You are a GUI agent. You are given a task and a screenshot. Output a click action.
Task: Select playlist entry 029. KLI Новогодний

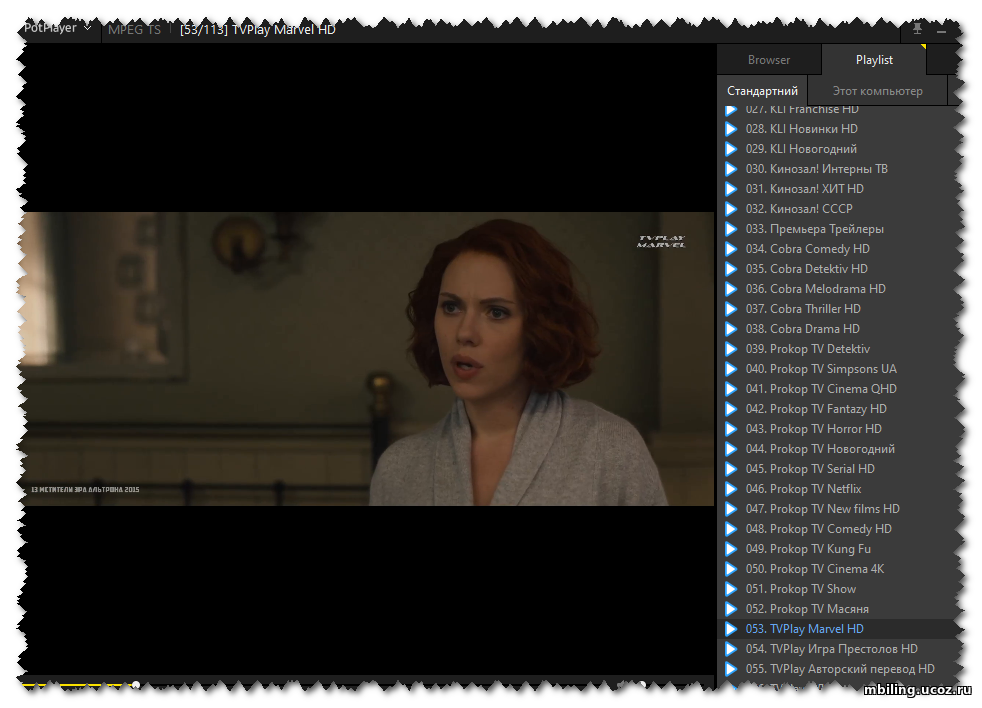click(837, 149)
